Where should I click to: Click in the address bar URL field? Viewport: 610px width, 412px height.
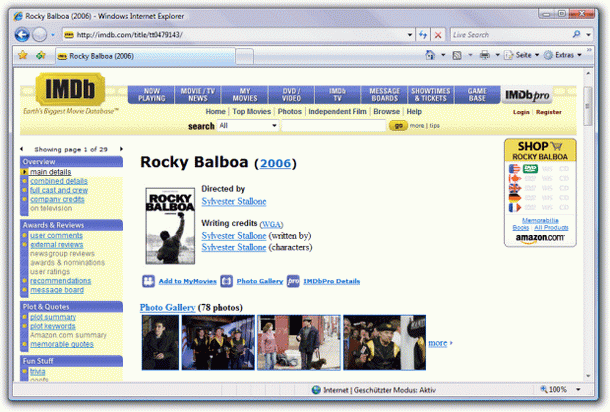click(x=237, y=35)
